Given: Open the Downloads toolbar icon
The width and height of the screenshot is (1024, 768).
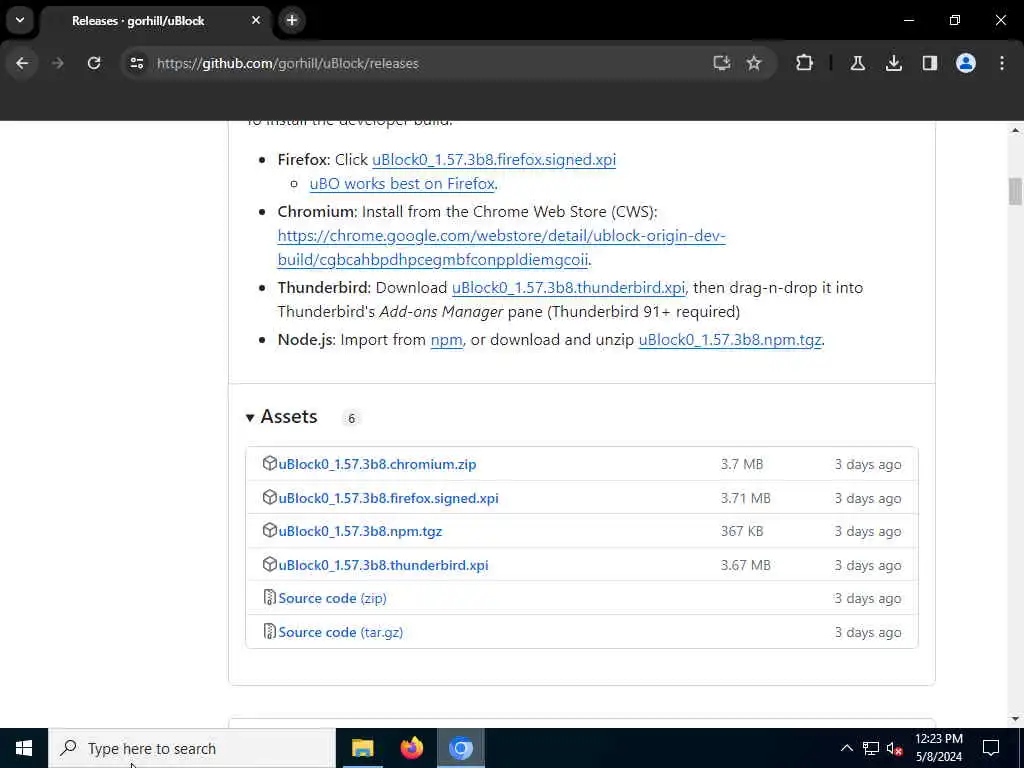Looking at the screenshot, I should [x=893, y=63].
